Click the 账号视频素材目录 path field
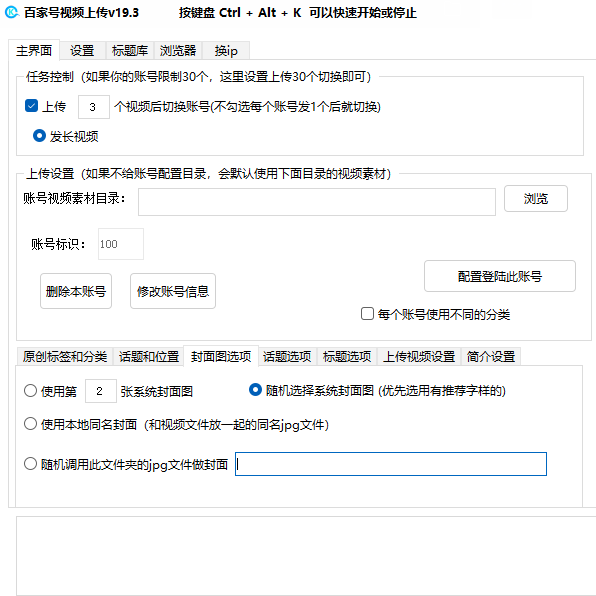The width and height of the screenshot is (596, 596). pos(317,202)
